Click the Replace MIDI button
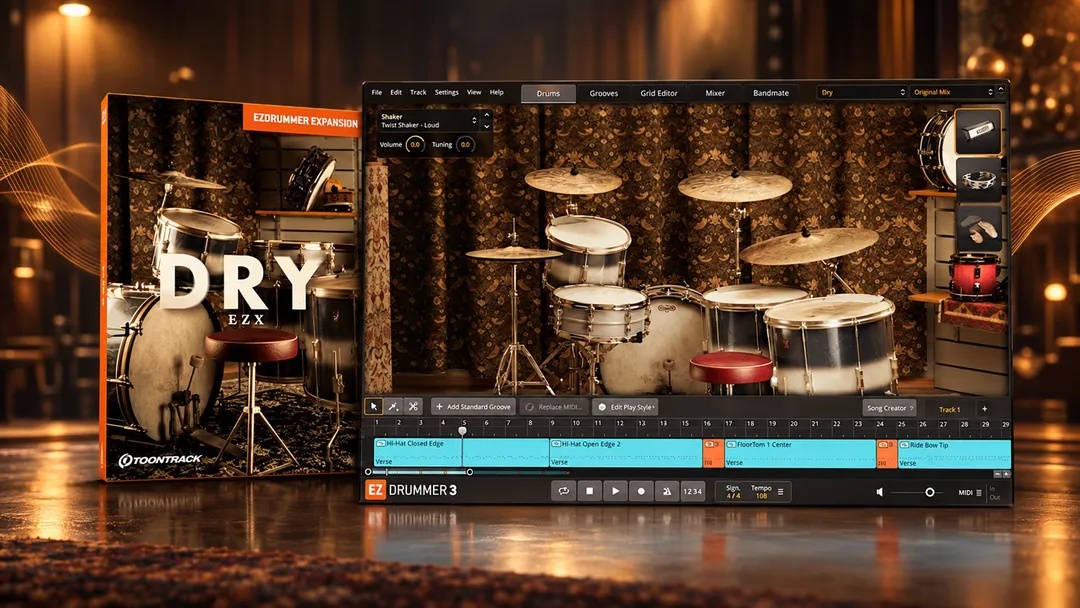1080x608 pixels. (x=555, y=407)
